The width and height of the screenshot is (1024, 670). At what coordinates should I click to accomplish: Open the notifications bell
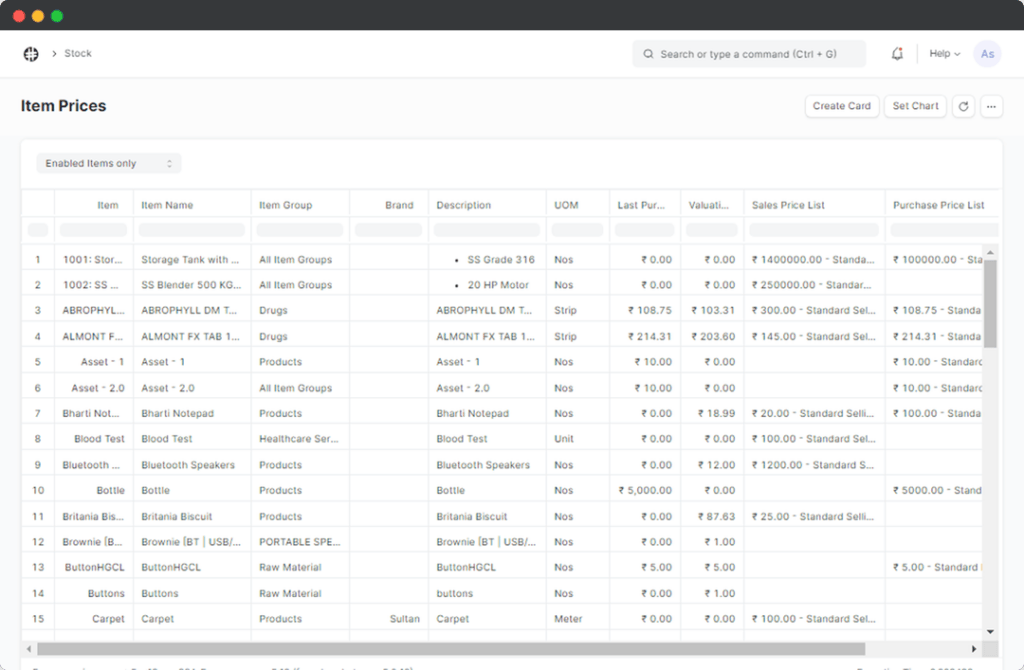pyautogui.click(x=897, y=54)
